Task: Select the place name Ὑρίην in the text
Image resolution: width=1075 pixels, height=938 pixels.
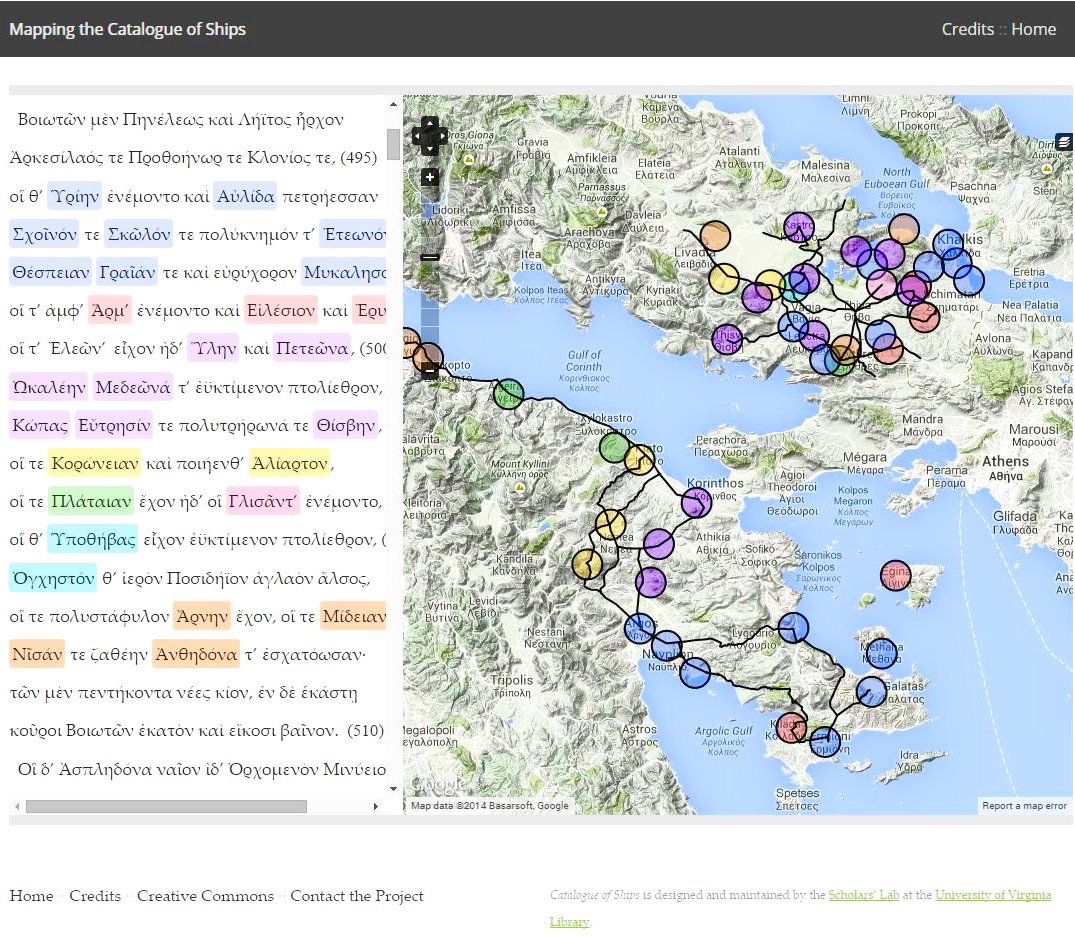Action: click(x=74, y=196)
